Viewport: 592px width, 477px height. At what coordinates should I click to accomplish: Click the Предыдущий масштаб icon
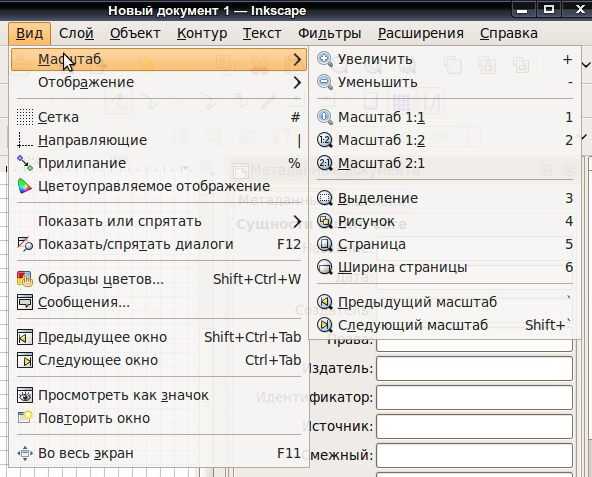(x=325, y=302)
